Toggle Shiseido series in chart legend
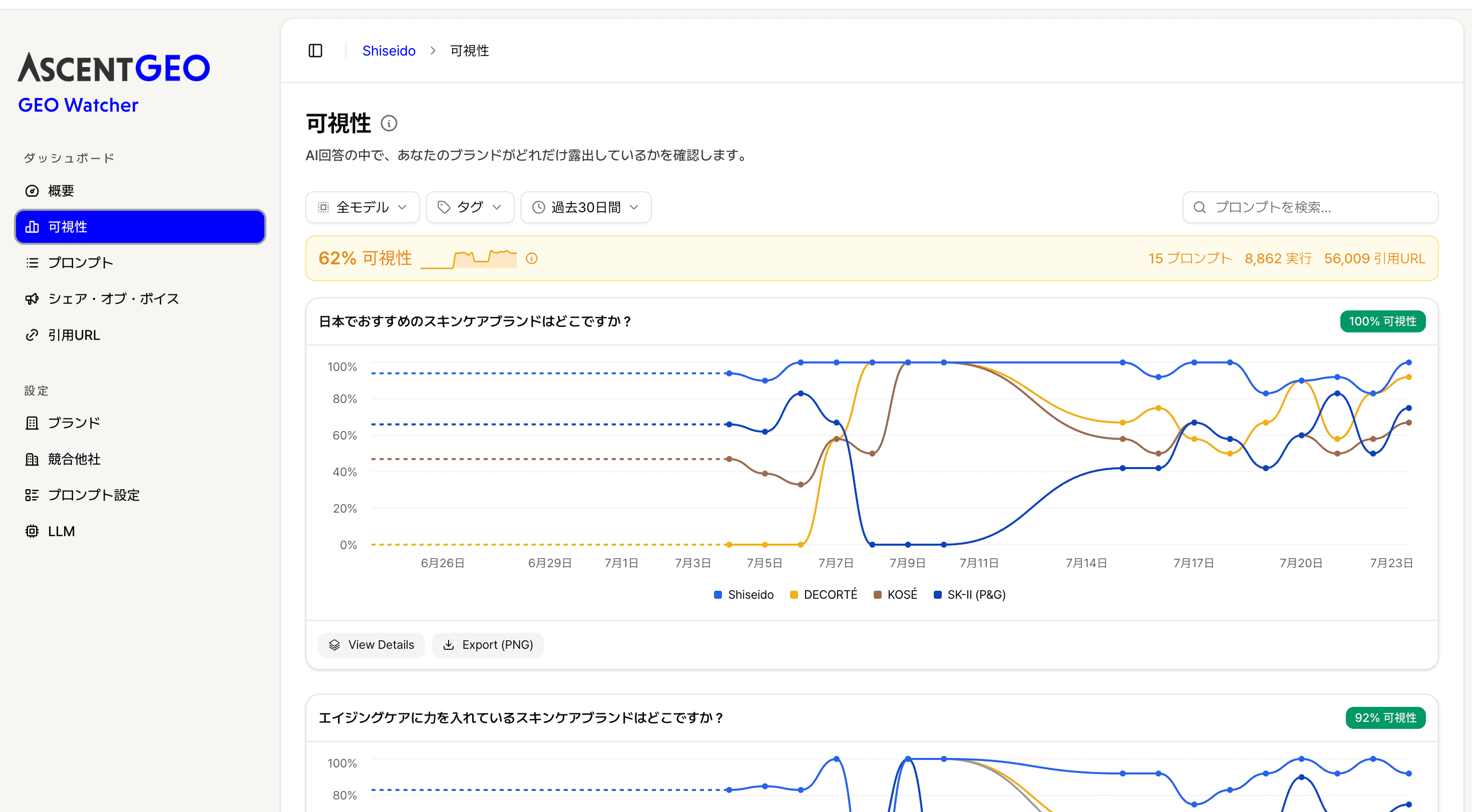This screenshot has height=812, width=1472. [x=744, y=595]
